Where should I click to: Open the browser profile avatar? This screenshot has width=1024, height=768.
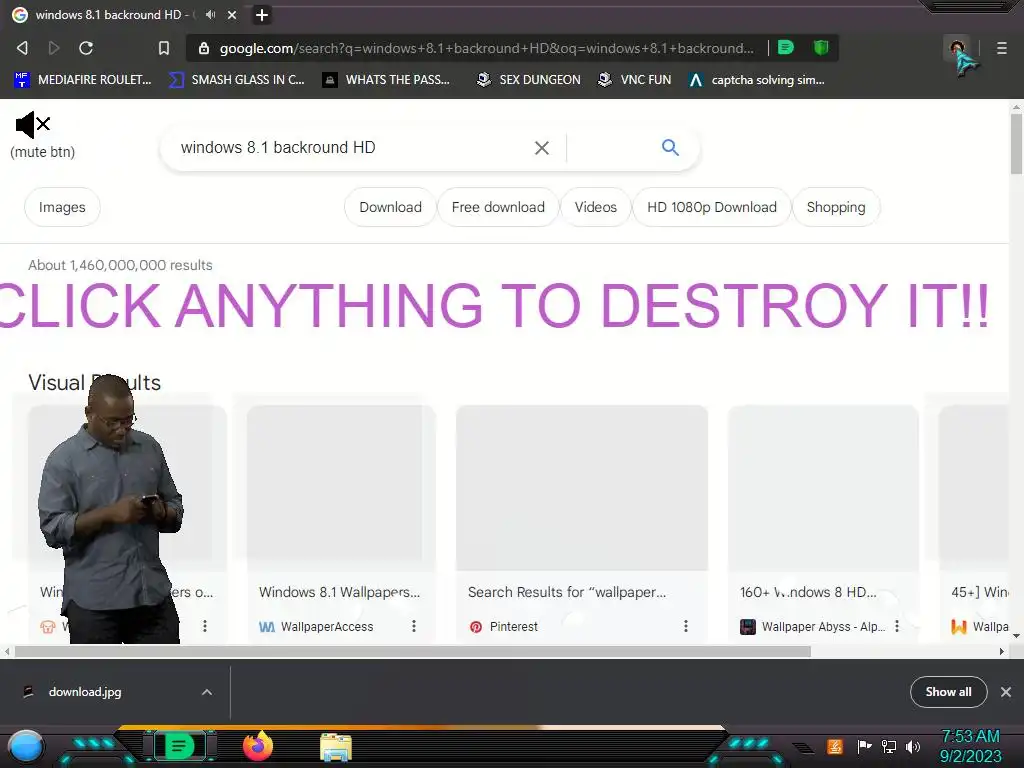pos(957,48)
